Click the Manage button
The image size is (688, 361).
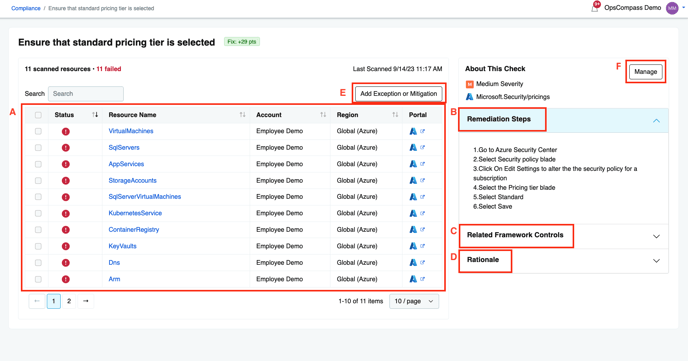click(645, 71)
